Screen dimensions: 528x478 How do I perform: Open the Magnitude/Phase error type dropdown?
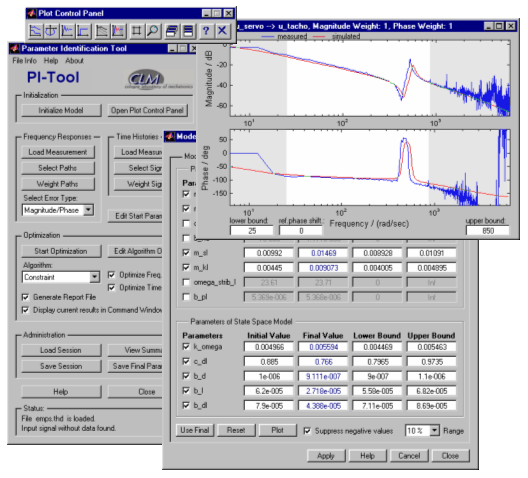pyautogui.click(x=88, y=210)
